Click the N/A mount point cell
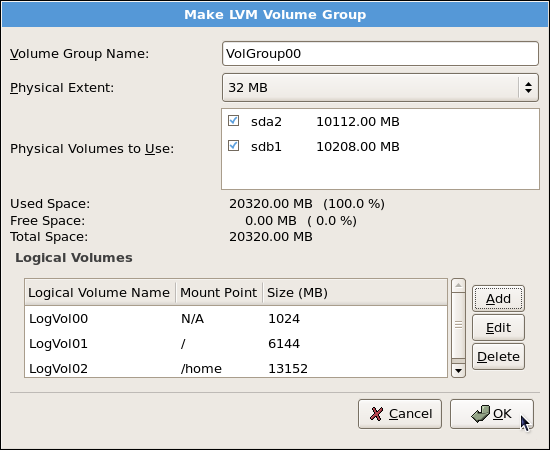Screen dimensions: 550x450 pos(193,318)
